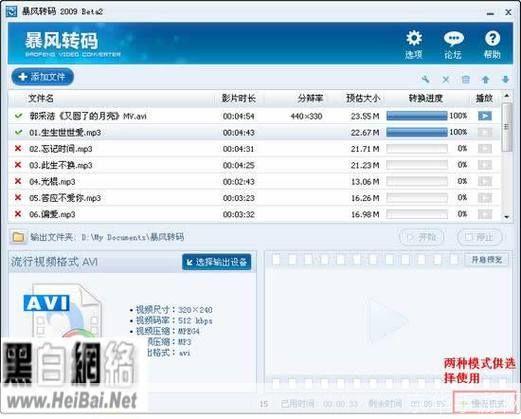Select the file 郭采洁《又圆了的月亮》MV.avi
Screen dimensions: 521x419
click(x=88, y=116)
